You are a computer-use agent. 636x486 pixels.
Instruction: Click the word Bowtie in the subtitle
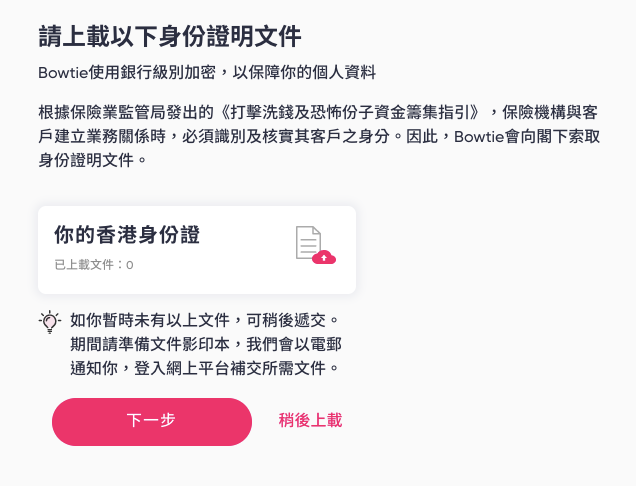click(62, 72)
